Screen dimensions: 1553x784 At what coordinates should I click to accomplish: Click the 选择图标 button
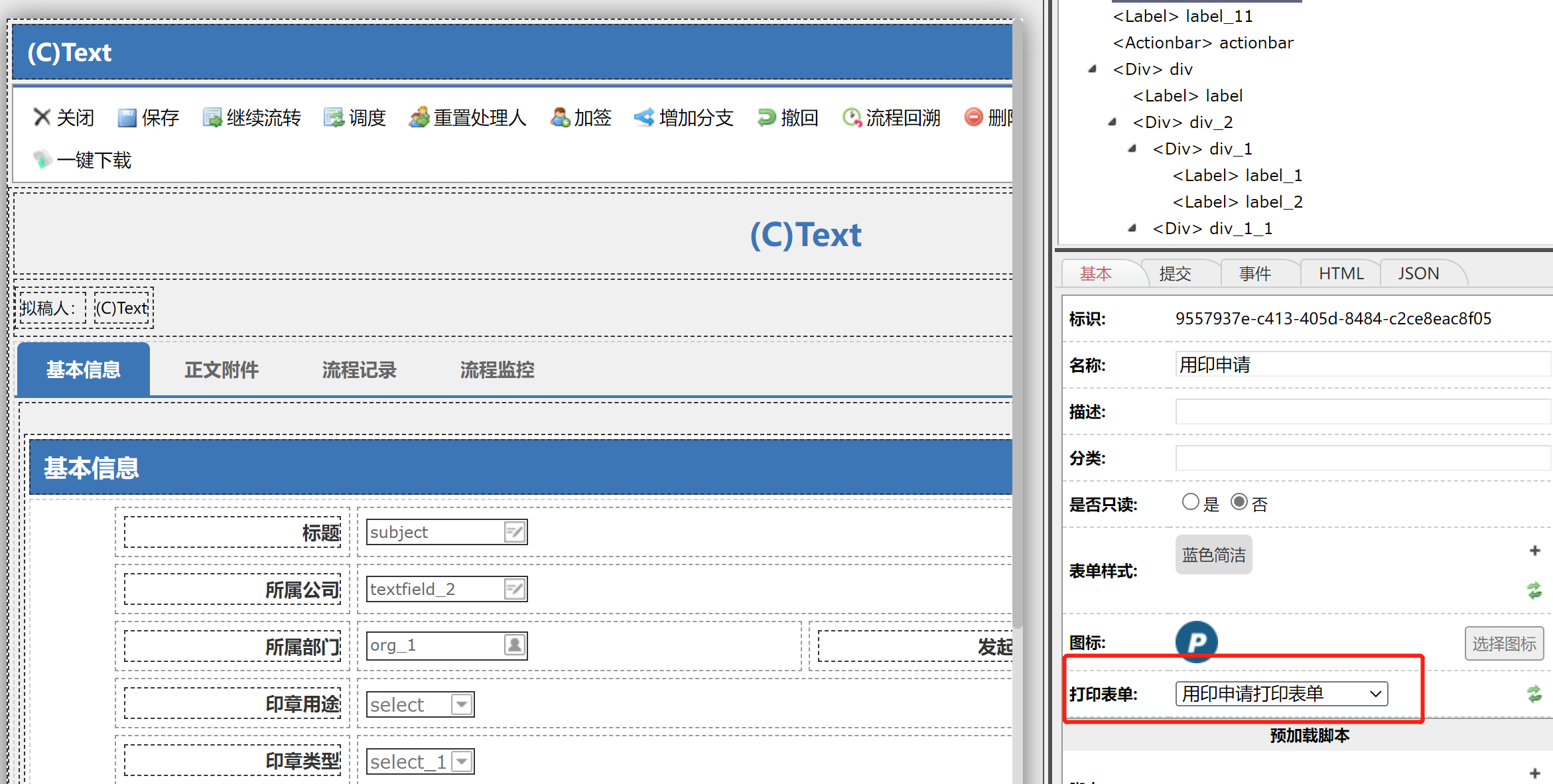tap(1503, 643)
